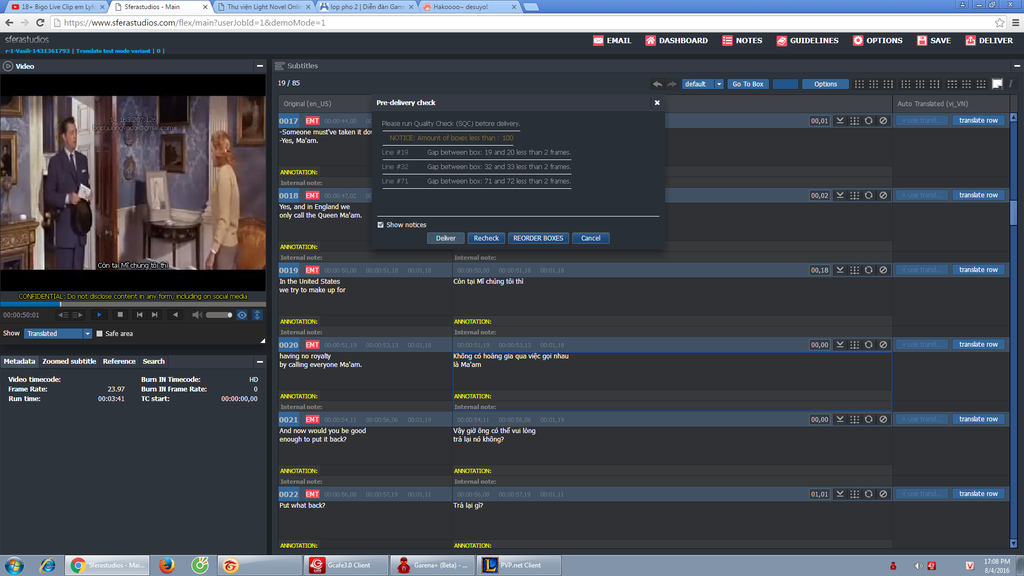
Task: Uncheck the Show notices checkbox
Action: click(x=380, y=225)
